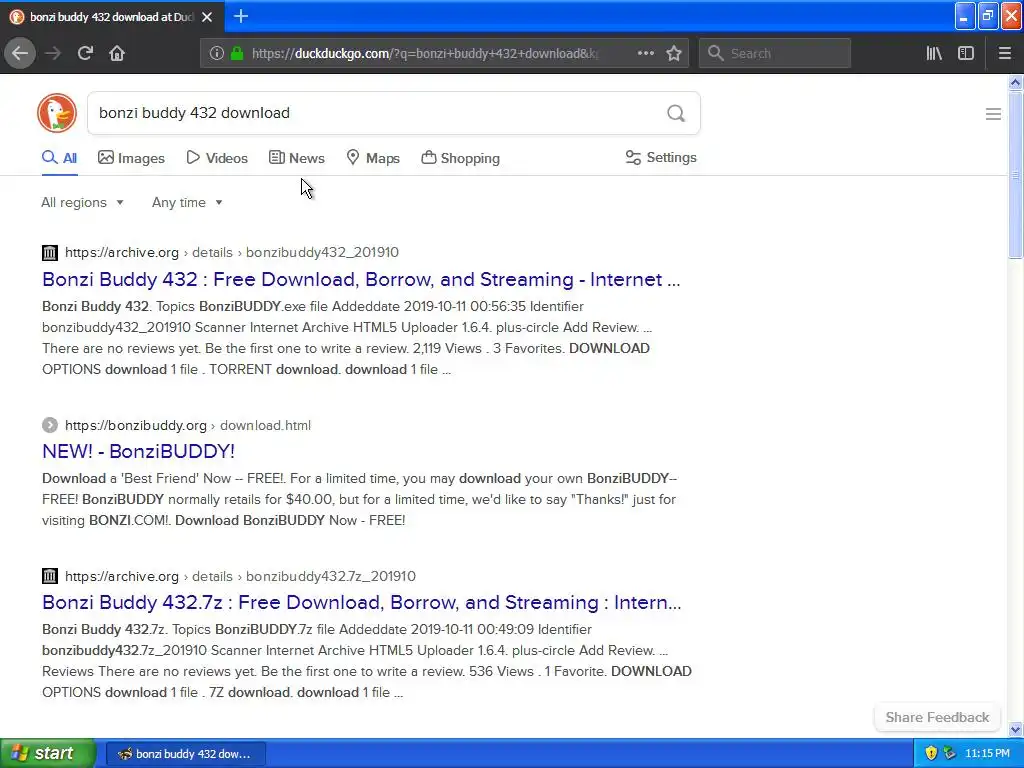Image resolution: width=1024 pixels, height=768 pixels.
Task: Switch to News results
Action: [296, 158]
